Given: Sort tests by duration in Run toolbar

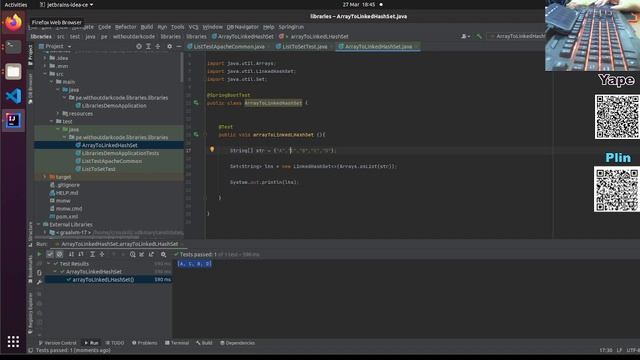Looking at the screenshot, I should point(81,254).
